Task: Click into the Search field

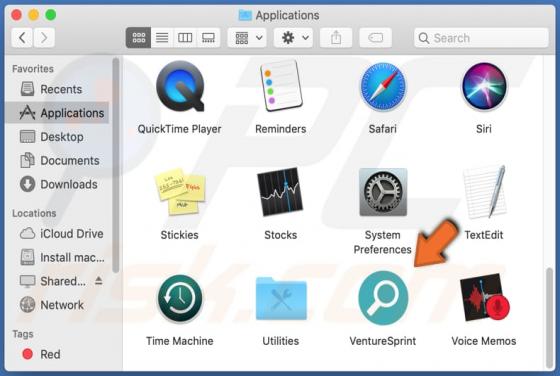Action: 481,38
